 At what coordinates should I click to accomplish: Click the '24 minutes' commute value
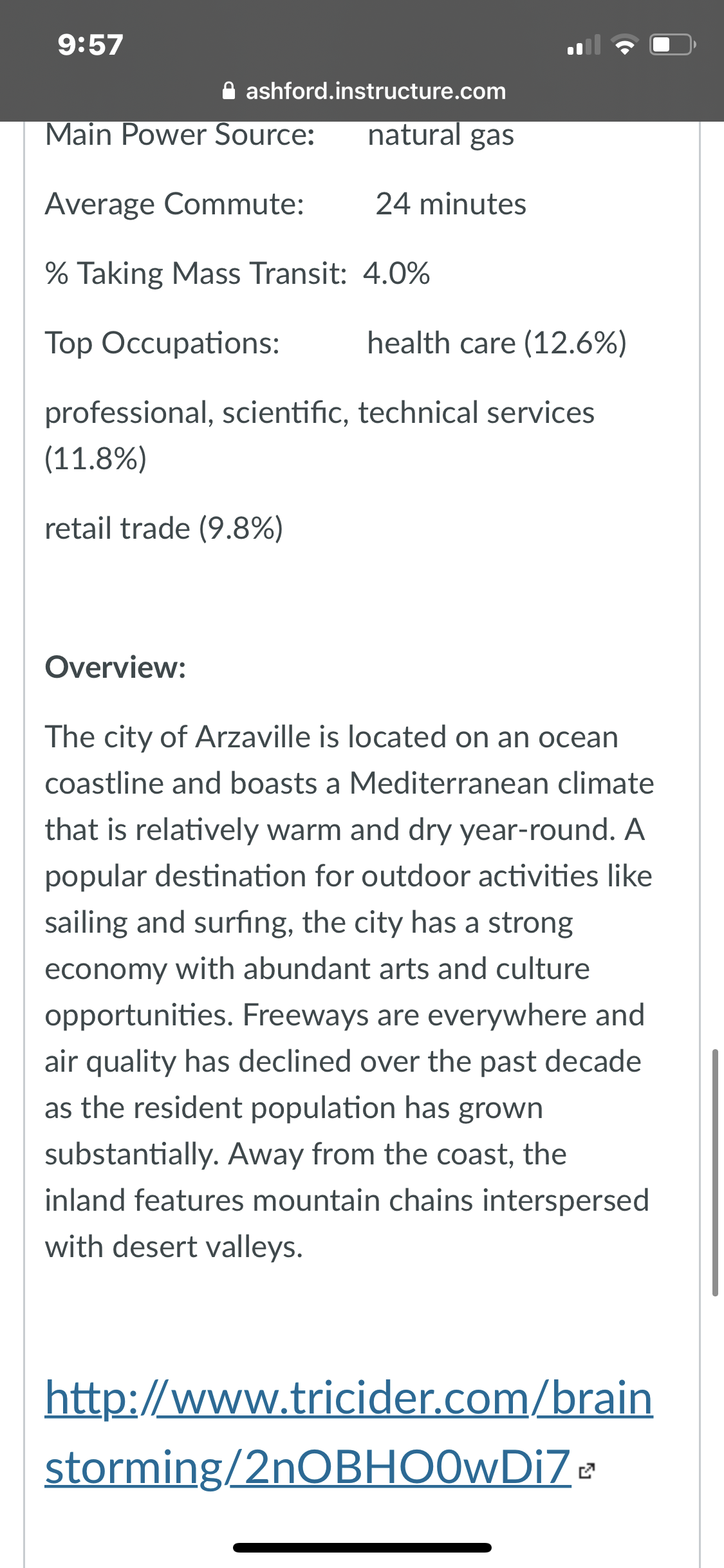pos(451,204)
